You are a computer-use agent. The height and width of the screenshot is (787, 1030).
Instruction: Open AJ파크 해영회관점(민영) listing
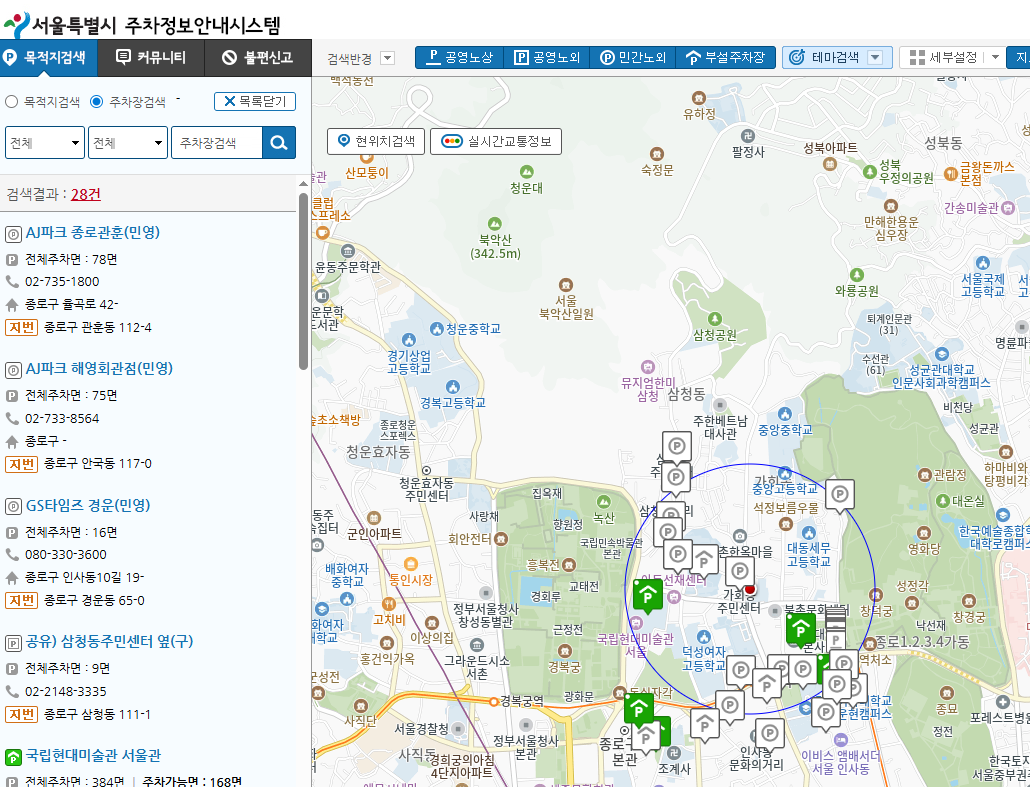coord(99,369)
